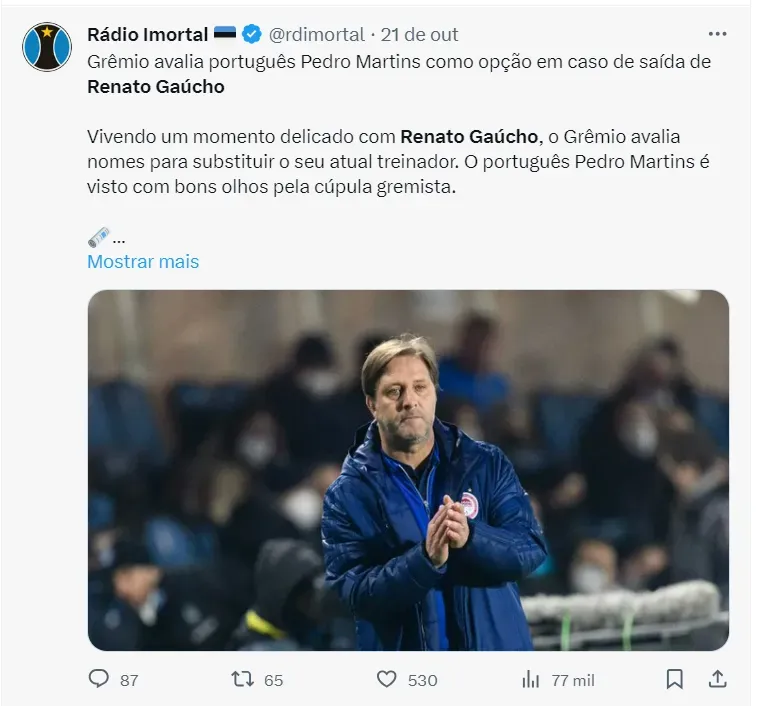Image resolution: width=765 pixels, height=706 pixels.
Task: Open the view analytics bar chart icon
Action: 531,679
